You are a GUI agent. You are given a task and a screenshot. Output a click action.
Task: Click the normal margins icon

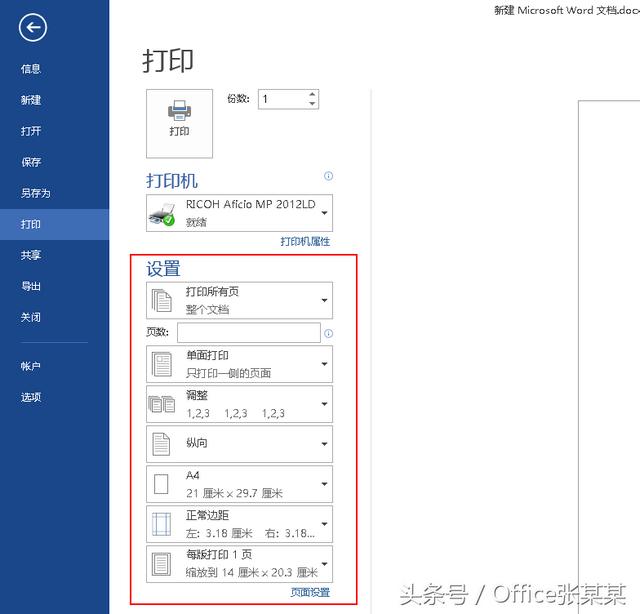point(161,524)
